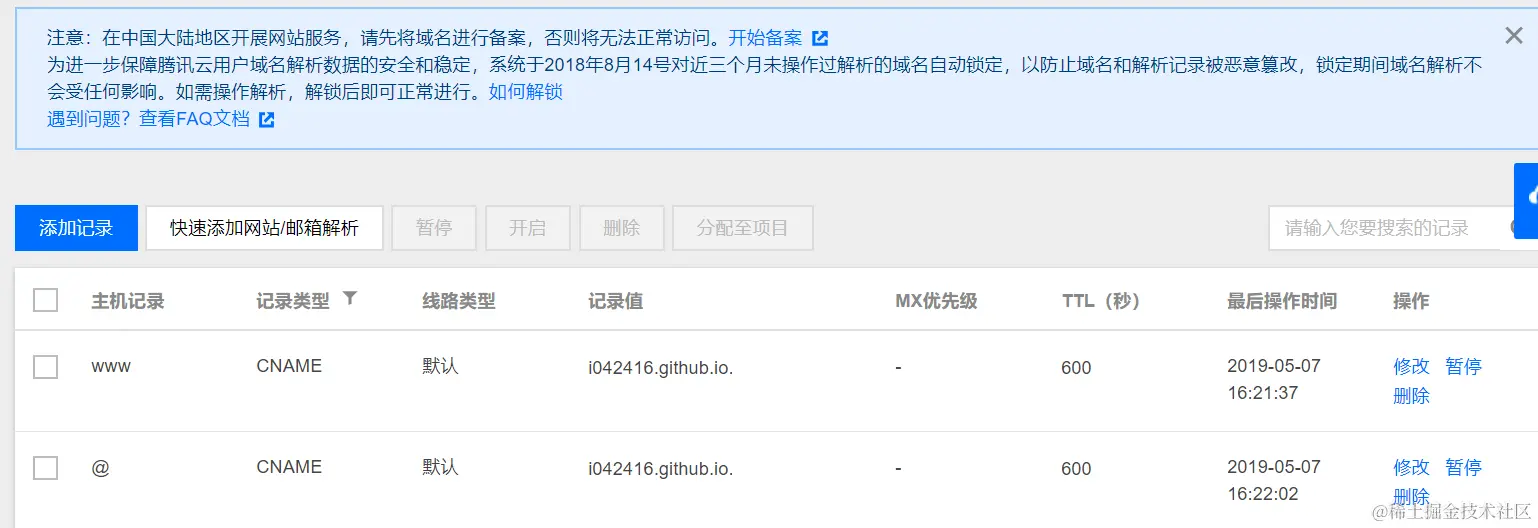Click TTL value 600 in @ row

(x=1076, y=468)
